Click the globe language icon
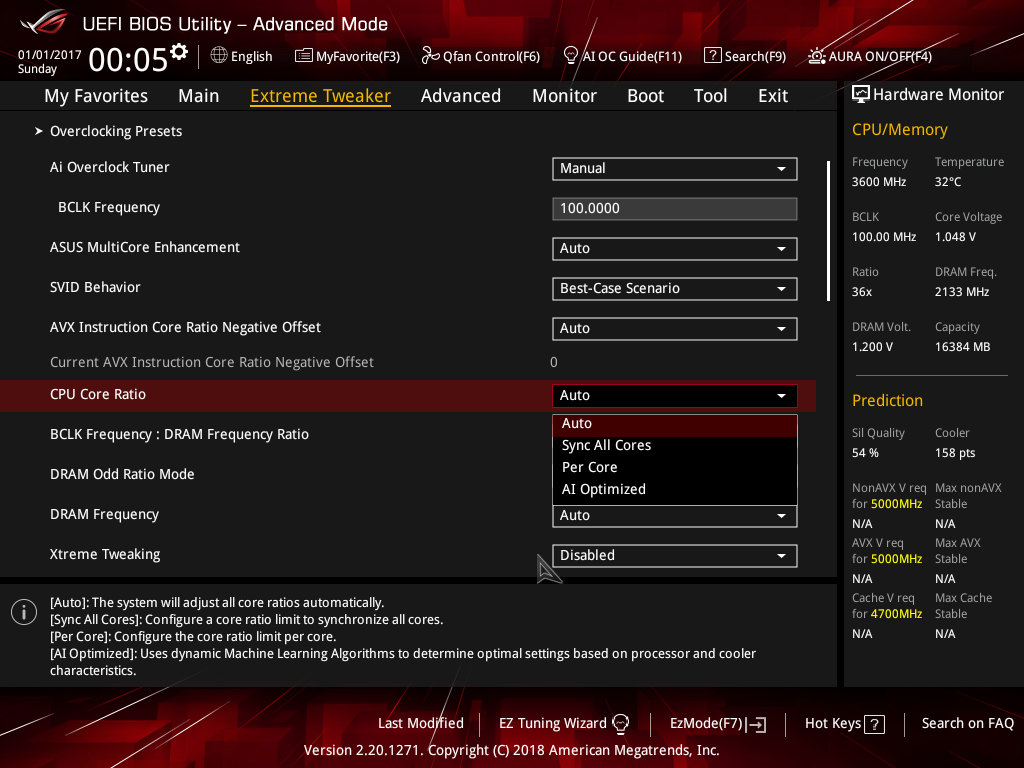The width and height of the screenshot is (1024, 768). (219, 56)
